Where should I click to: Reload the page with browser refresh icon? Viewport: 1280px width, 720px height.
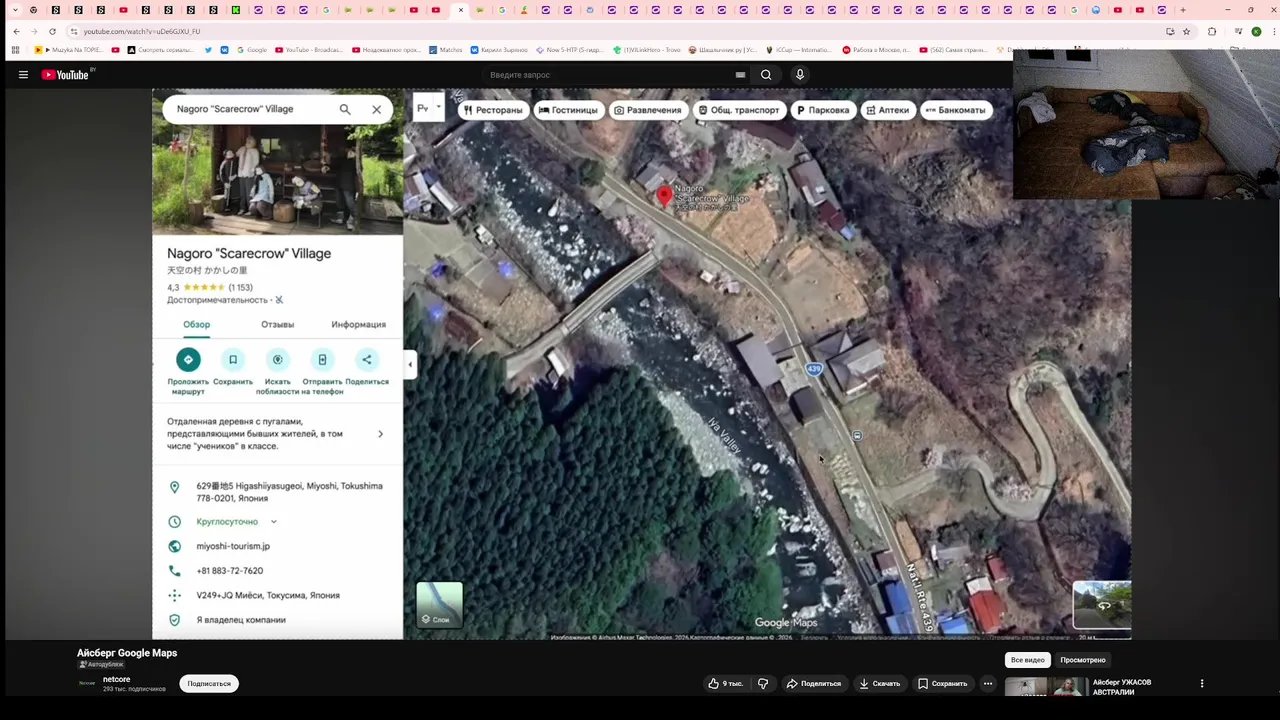point(52,31)
